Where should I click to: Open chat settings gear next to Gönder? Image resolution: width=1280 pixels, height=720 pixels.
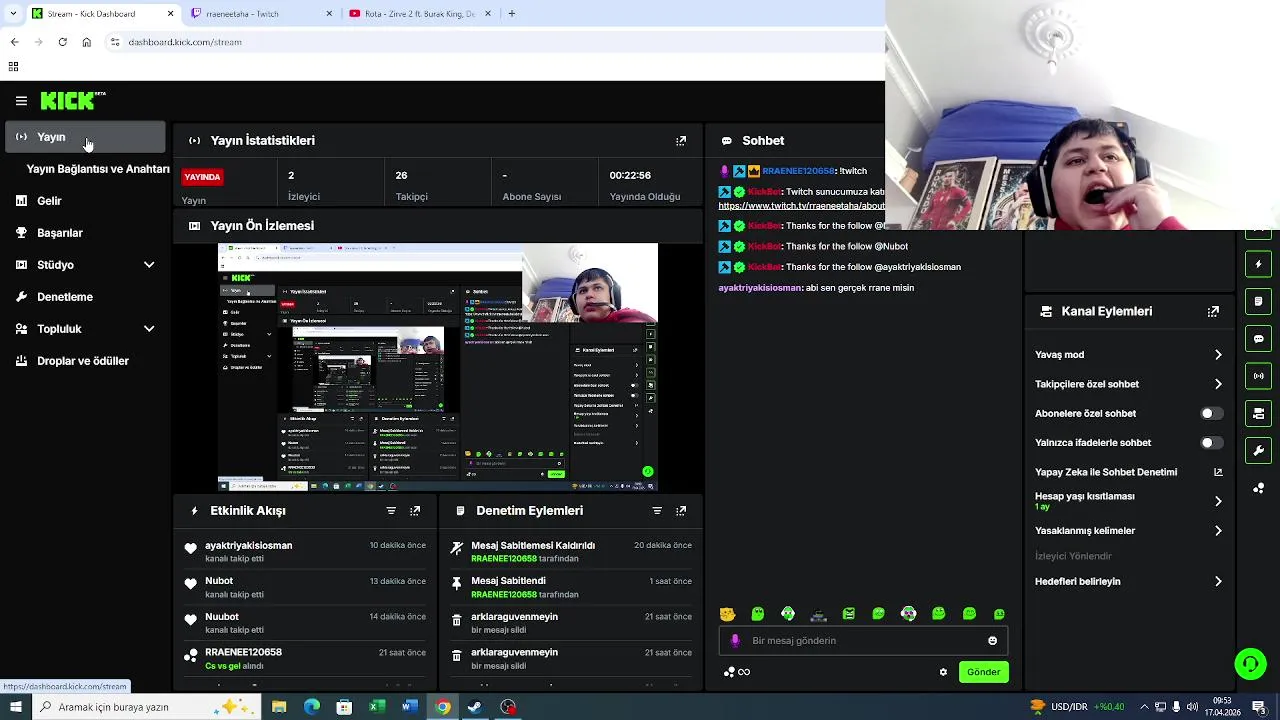[943, 672]
